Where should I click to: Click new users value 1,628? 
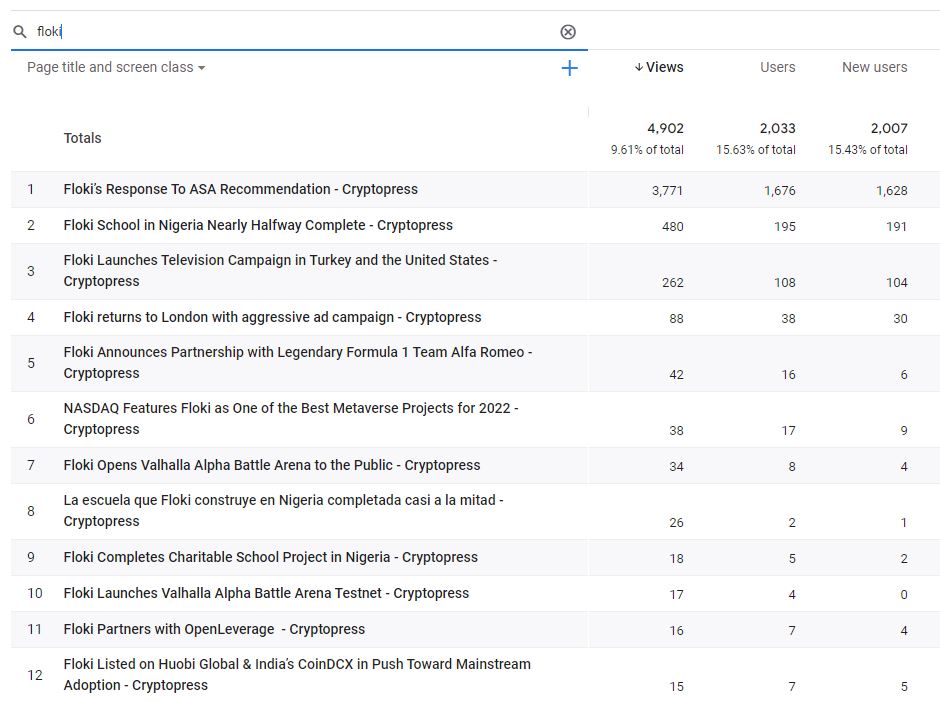(891, 191)
